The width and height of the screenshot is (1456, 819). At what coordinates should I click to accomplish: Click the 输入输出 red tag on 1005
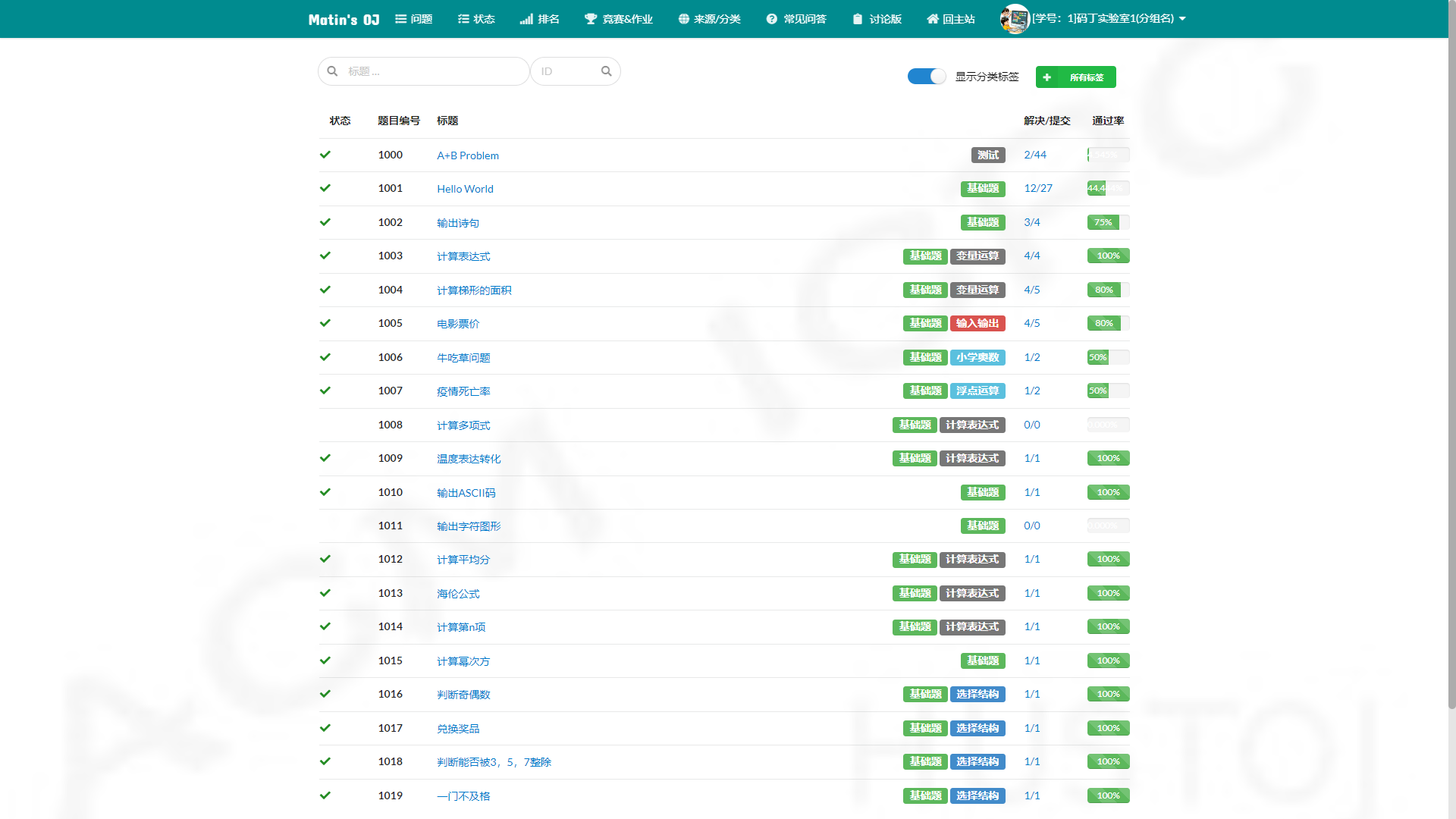tap(977, 323)
